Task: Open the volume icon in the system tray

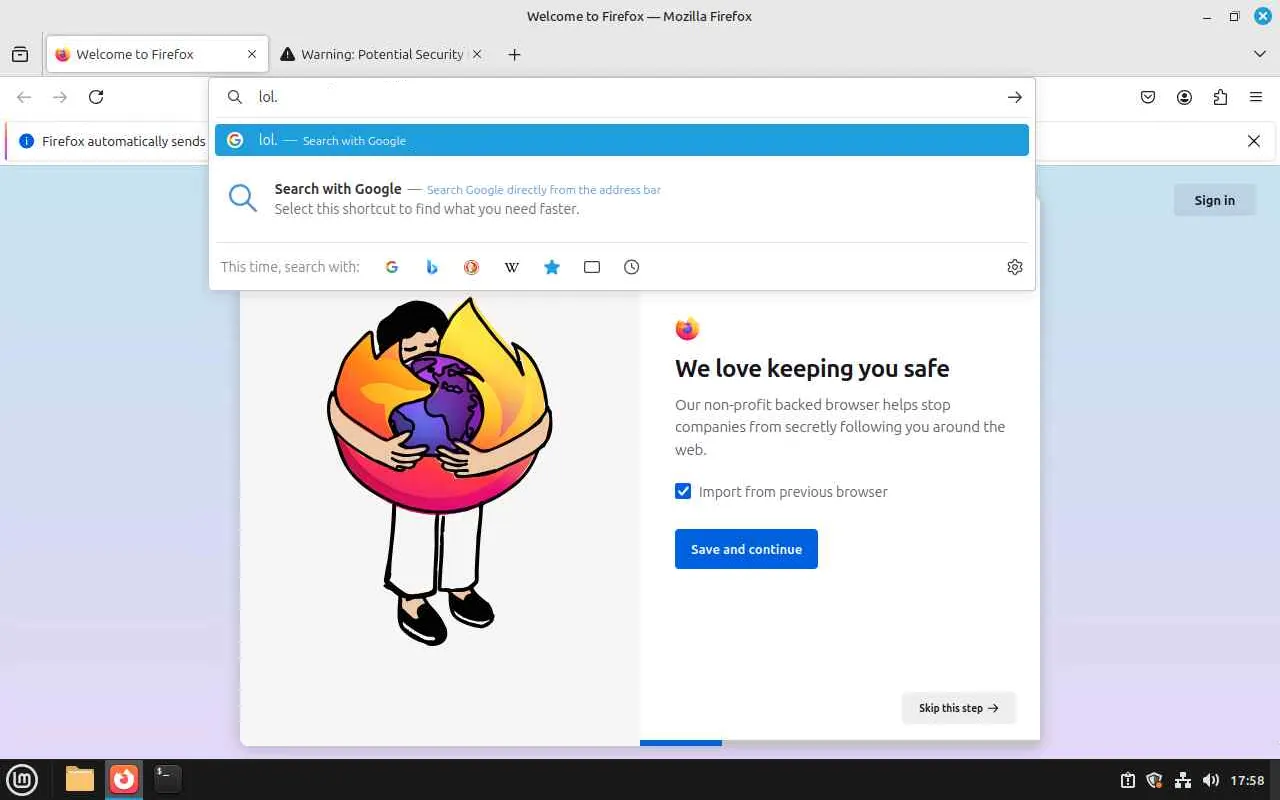Action: click(1211, 780)
